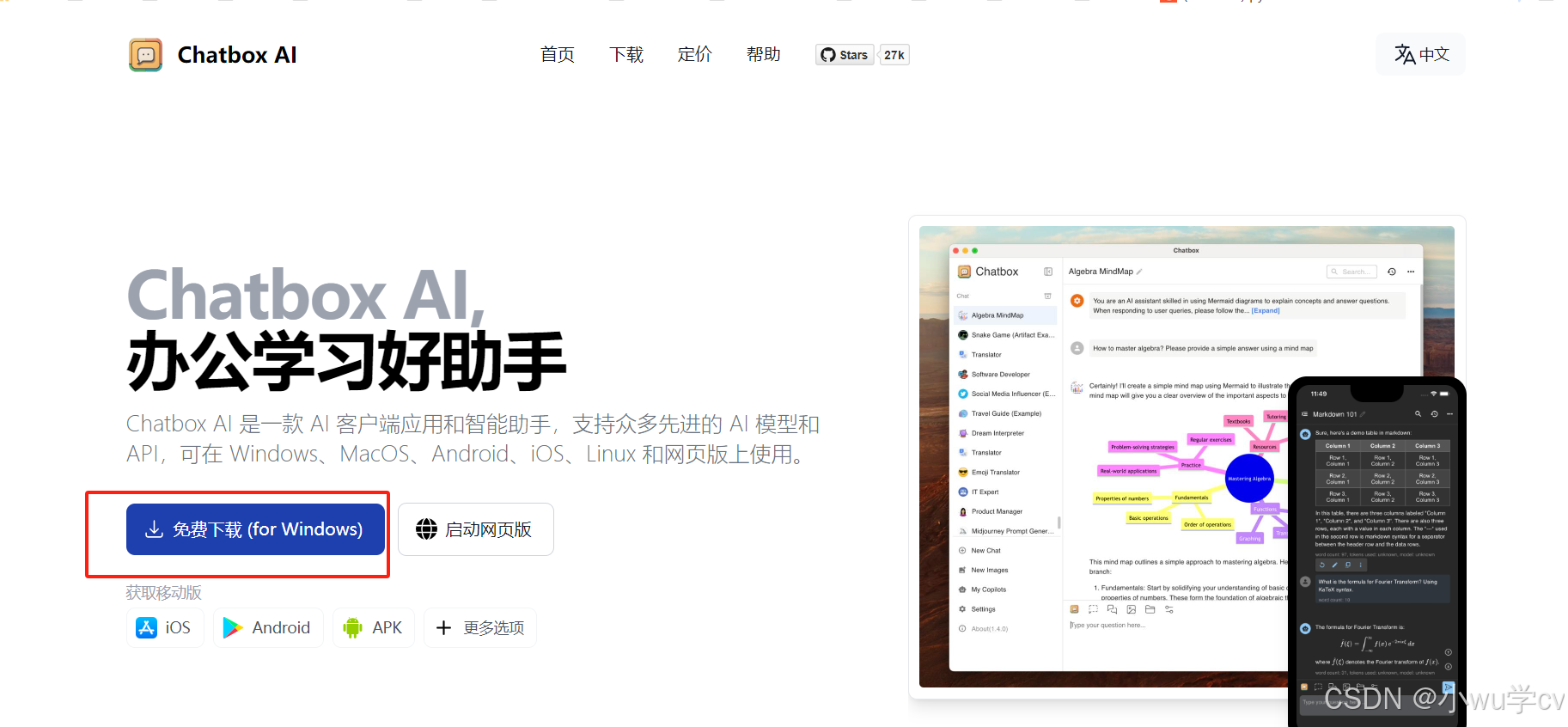Get the iOS mobile version
This screenshot has width=1568, height=727.
click(x=165, y=627)
